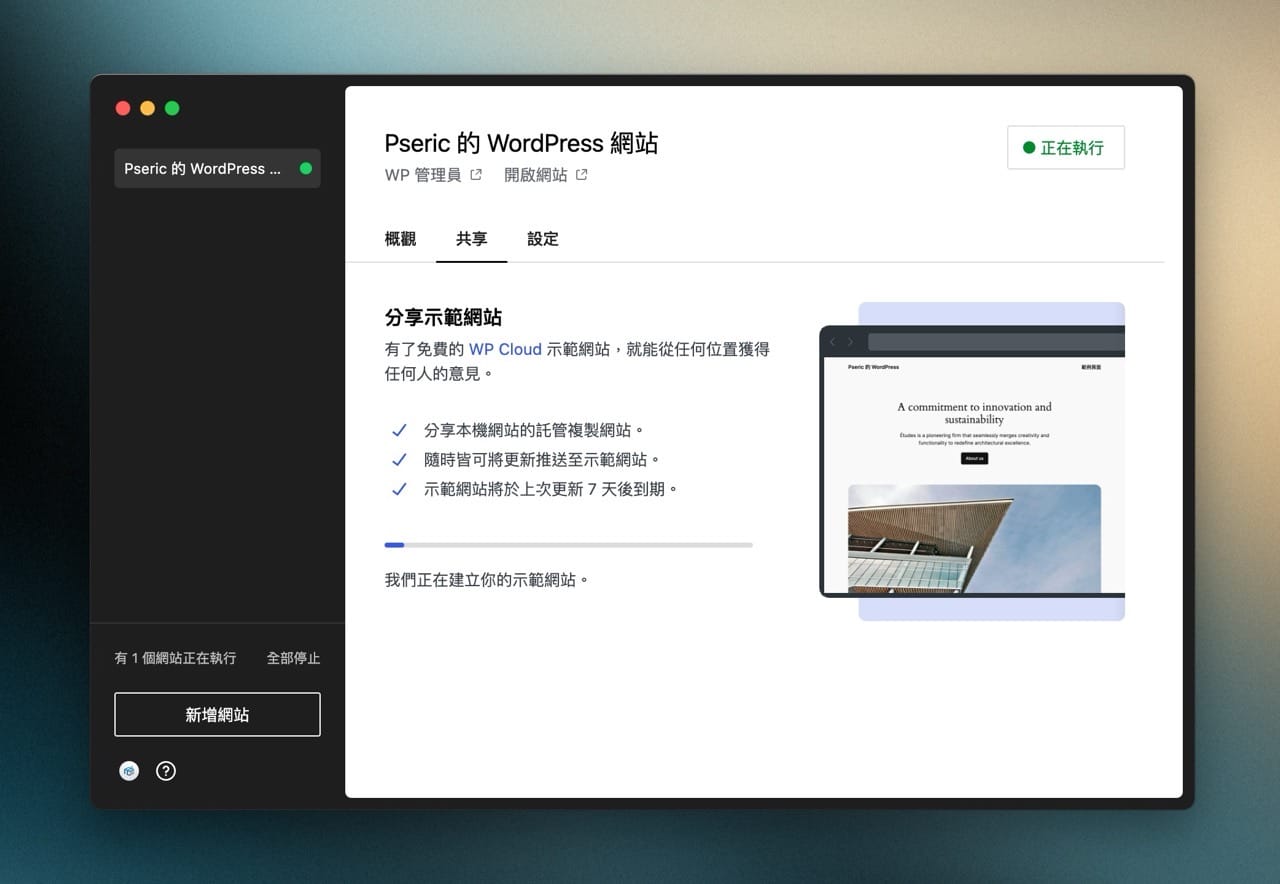Click green running status dot in sidebar
Viewport: 1280px width, 884px height.
[x=305, y=169]
